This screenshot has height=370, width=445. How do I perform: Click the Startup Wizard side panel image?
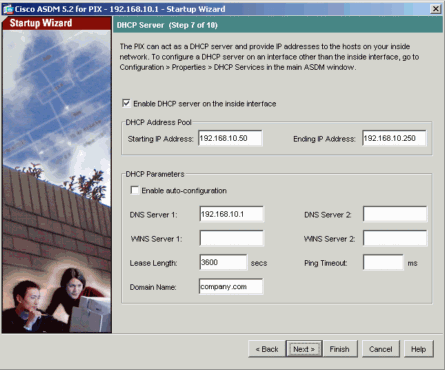tap(57, 182)
